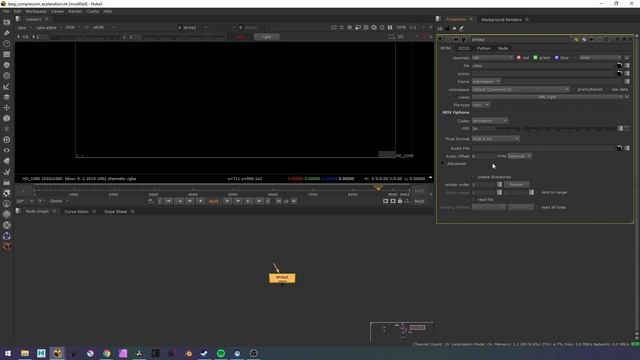This screenshot has width=640, height=360.
Task: Open the Transform nodes toolbar menu
Action: tap(7, 108)
